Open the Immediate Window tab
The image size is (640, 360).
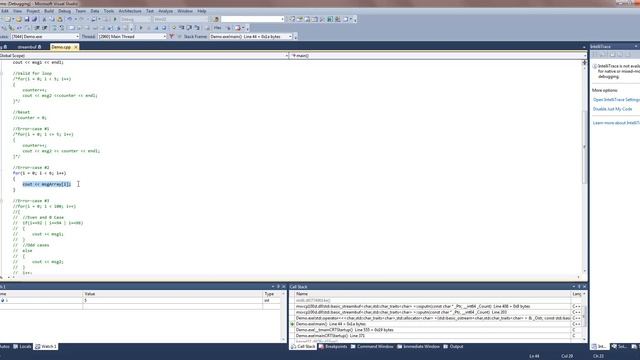[418, 347]
